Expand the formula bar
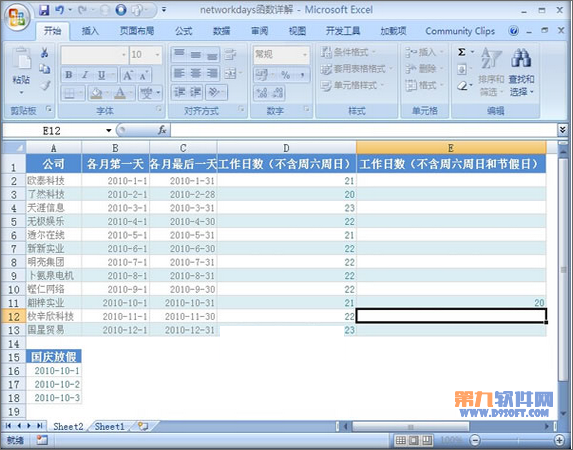 coord(563,130)
